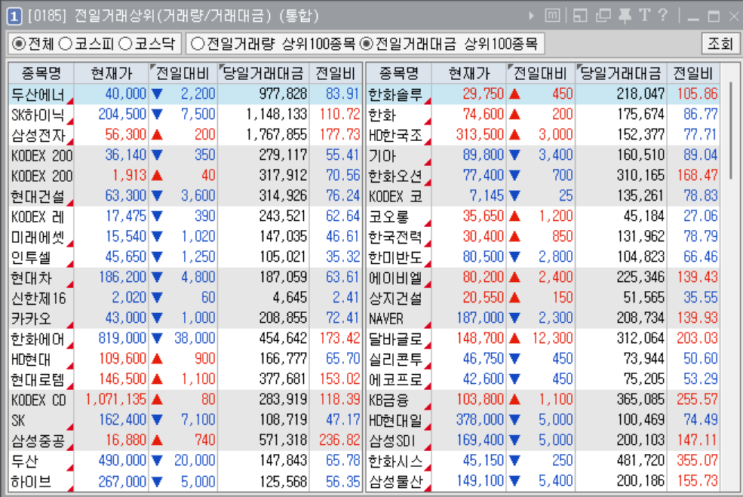Image resolution: width=743 pixels, height=497 pixels.
Task: Click the 'm' memo icon in title bar
Action: click(552, 16)
